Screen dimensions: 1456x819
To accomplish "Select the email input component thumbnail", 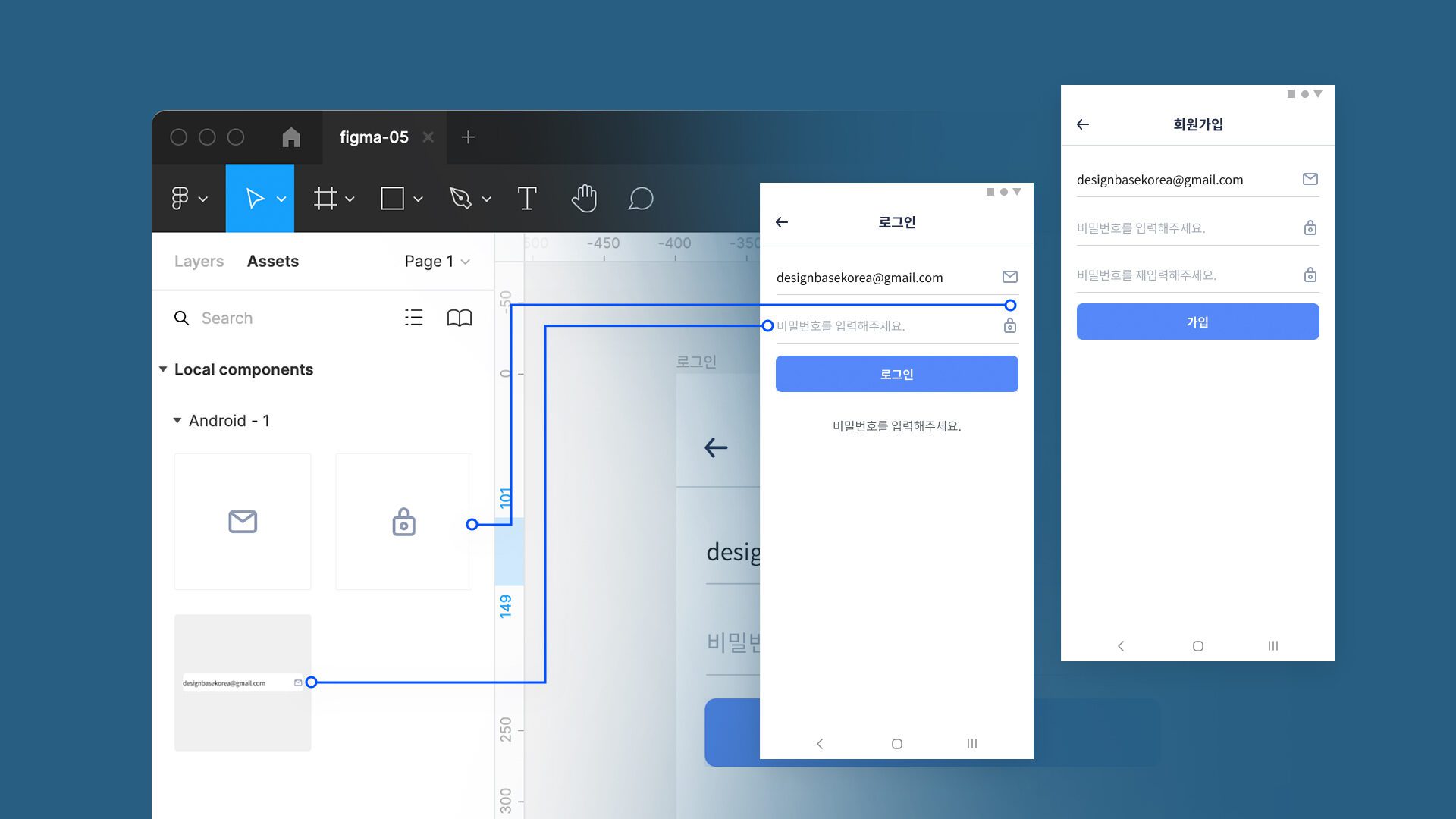I will pyautogui.click(x=243, y=682).
